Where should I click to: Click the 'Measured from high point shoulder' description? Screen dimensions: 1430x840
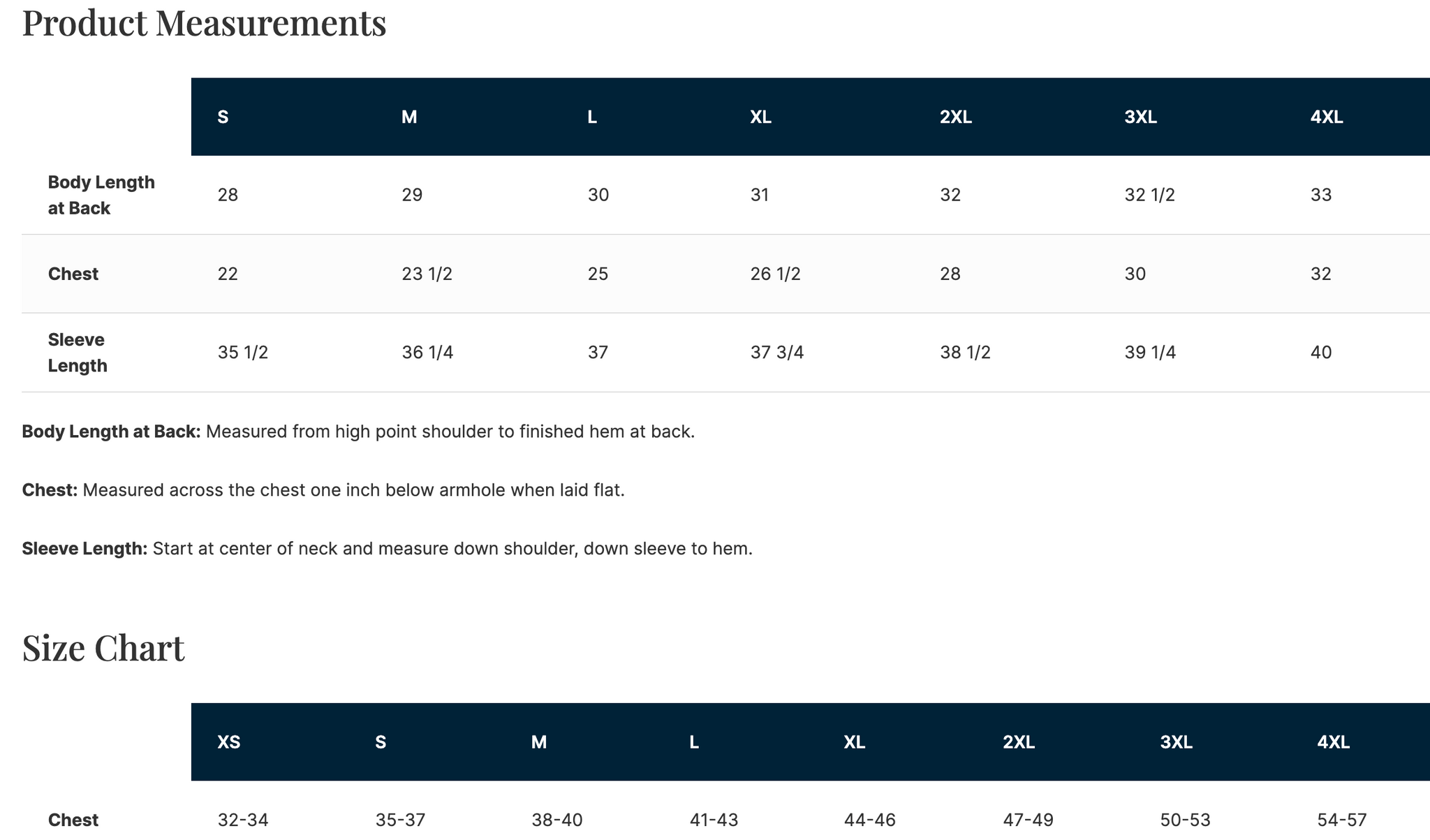450,432
